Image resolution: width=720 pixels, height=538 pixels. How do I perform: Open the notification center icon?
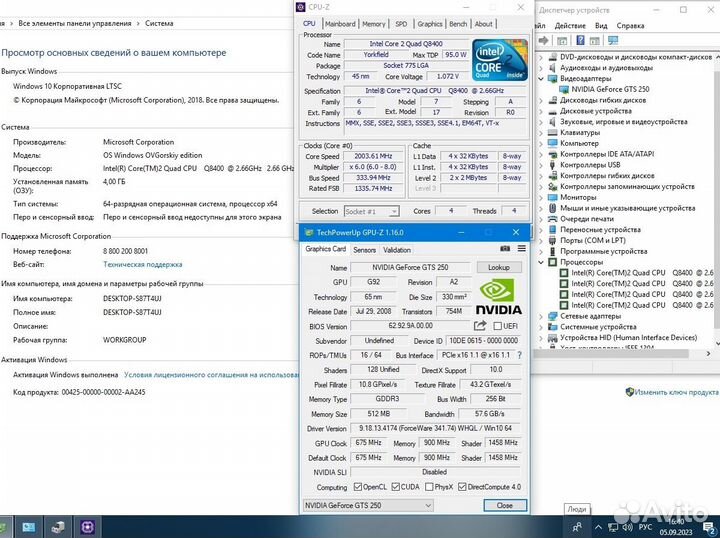coord(708,527)
